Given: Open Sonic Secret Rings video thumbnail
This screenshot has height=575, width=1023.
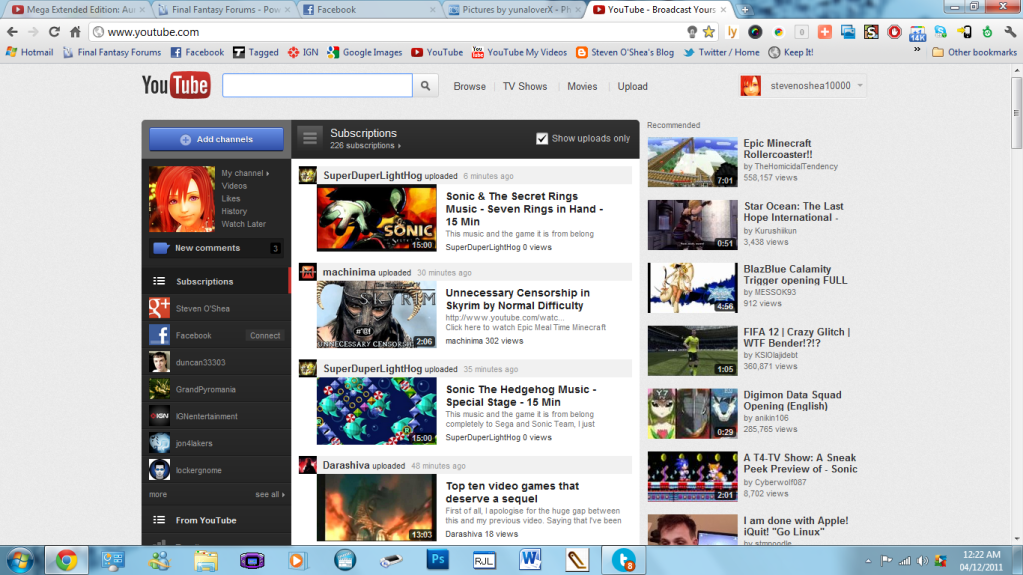Looking at the screenshot, I should 376,218.
